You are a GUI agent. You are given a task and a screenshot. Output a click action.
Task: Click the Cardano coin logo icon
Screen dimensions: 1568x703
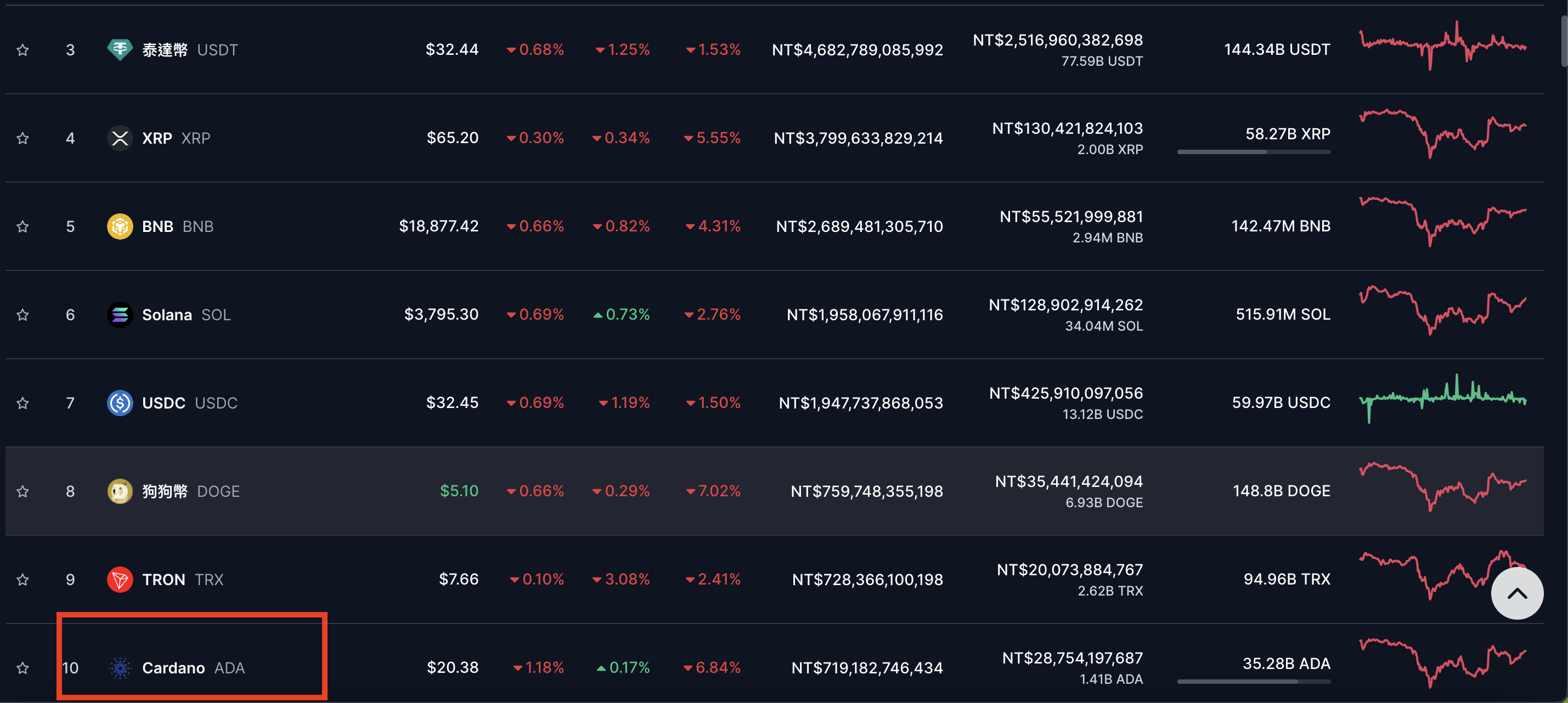pyautogui.click(x=120, y=668)
